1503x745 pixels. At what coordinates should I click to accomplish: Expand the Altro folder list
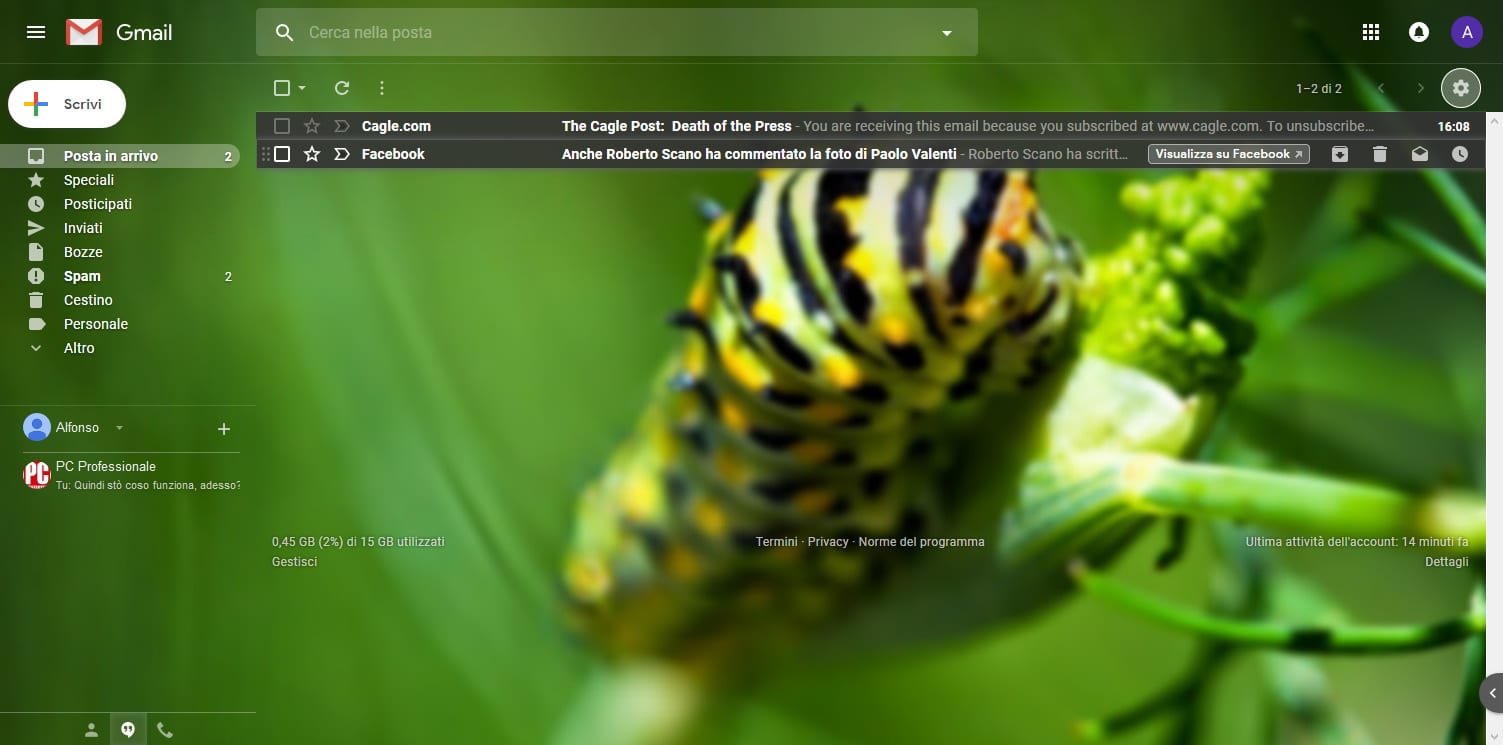[78, 348]
